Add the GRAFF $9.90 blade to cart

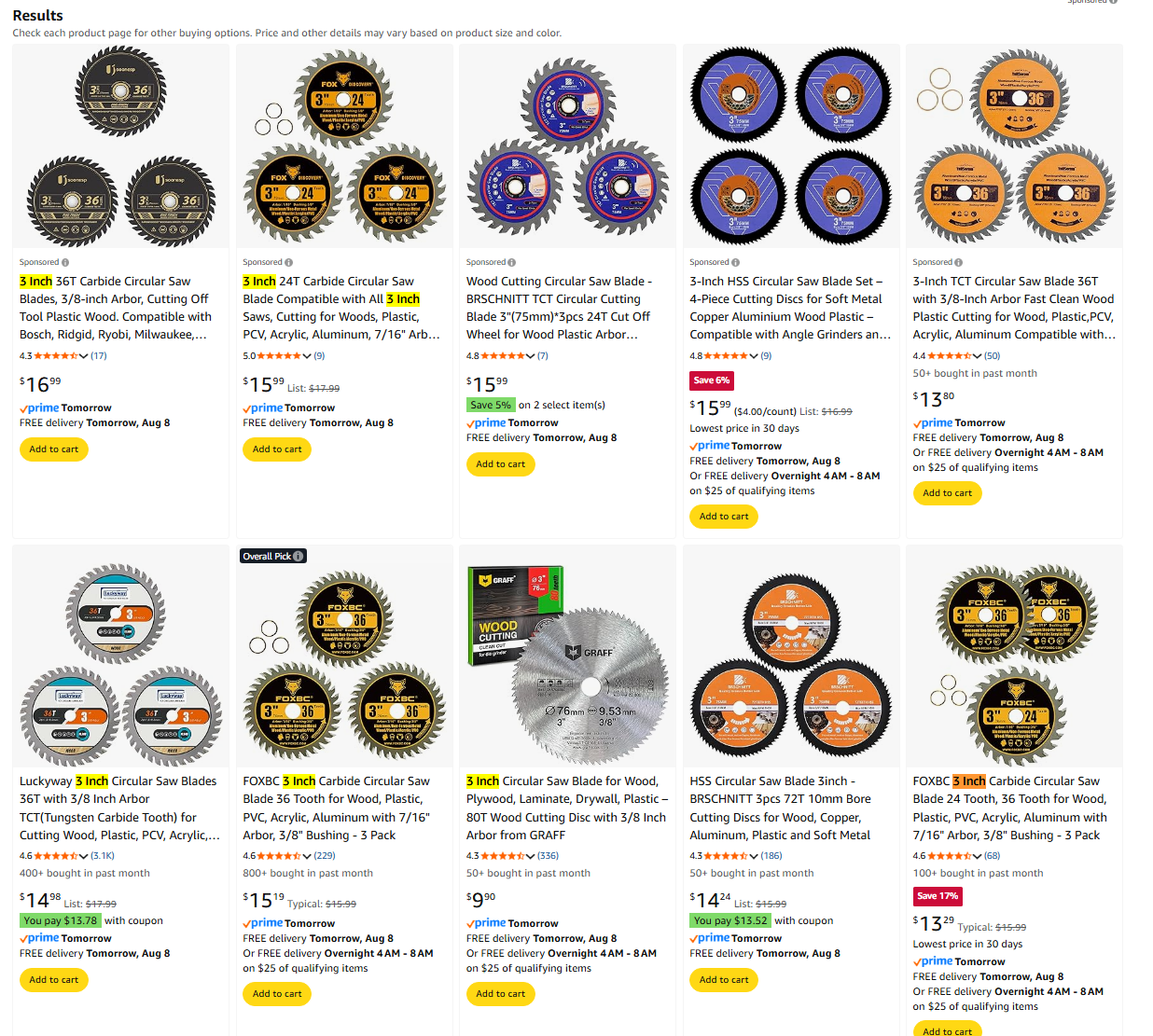tap(501, 994)
